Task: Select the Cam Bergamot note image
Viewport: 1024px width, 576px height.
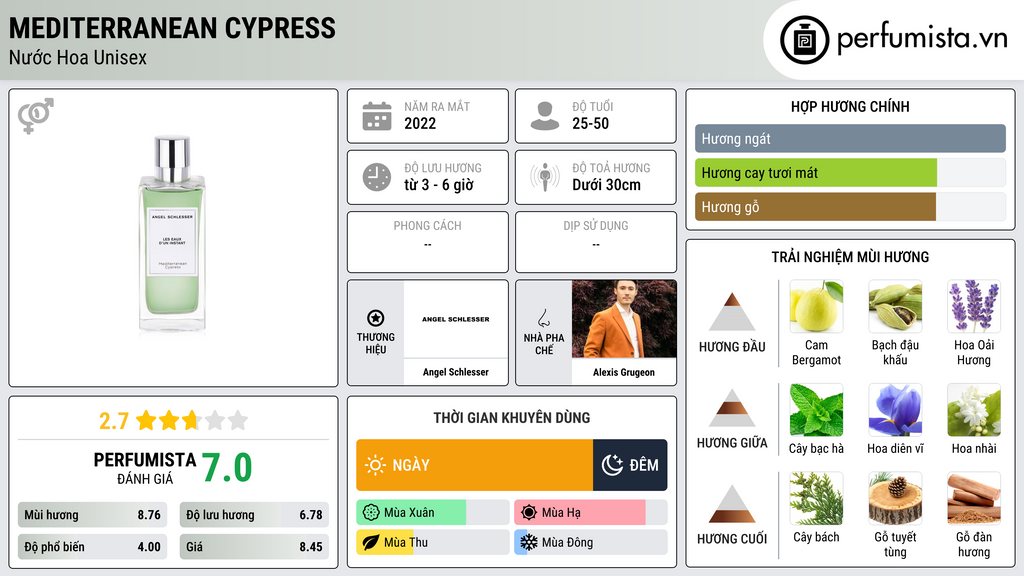Action: coord(816,306)
